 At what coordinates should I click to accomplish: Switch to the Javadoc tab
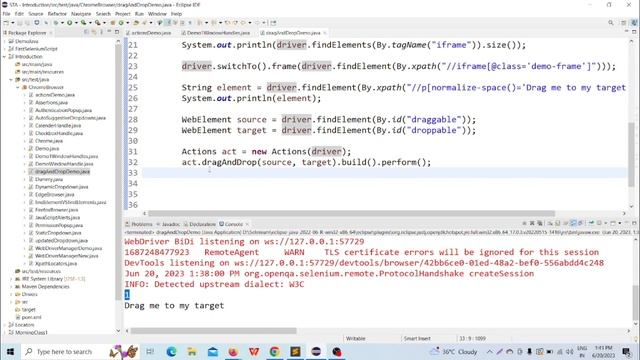[168, 224]
